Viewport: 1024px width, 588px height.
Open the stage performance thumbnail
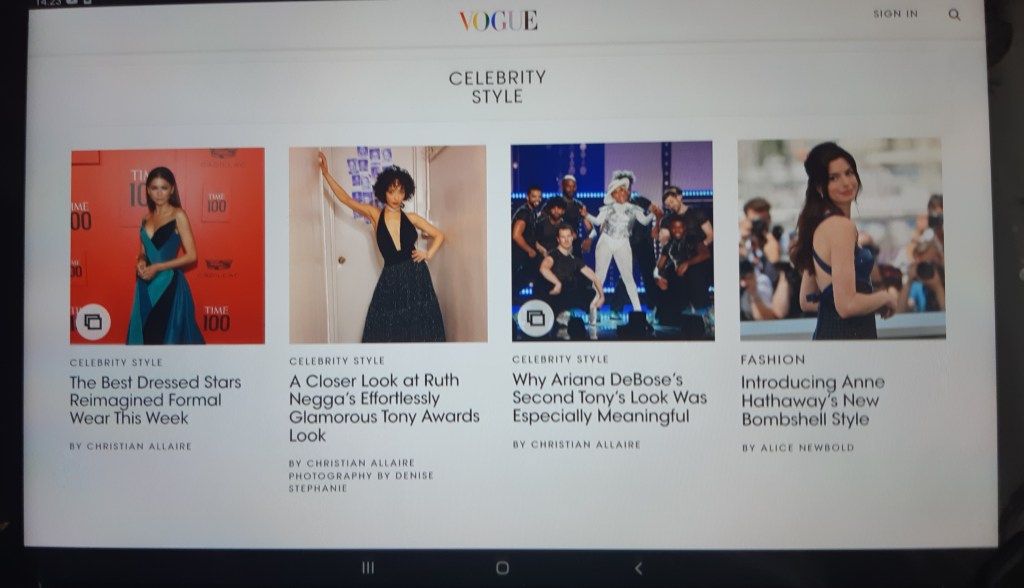(x=612, y=241)
